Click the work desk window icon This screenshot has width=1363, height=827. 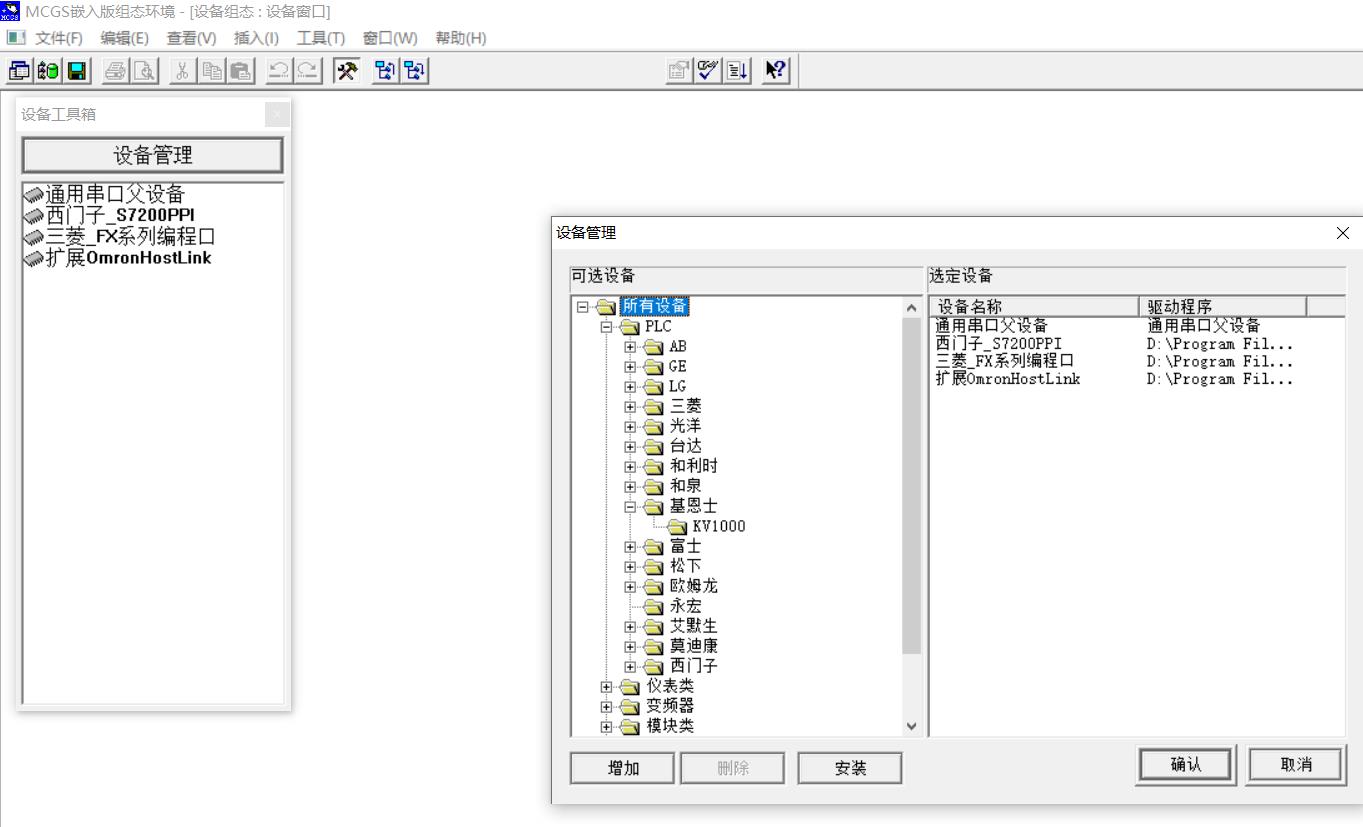click(x=19, y=71)
